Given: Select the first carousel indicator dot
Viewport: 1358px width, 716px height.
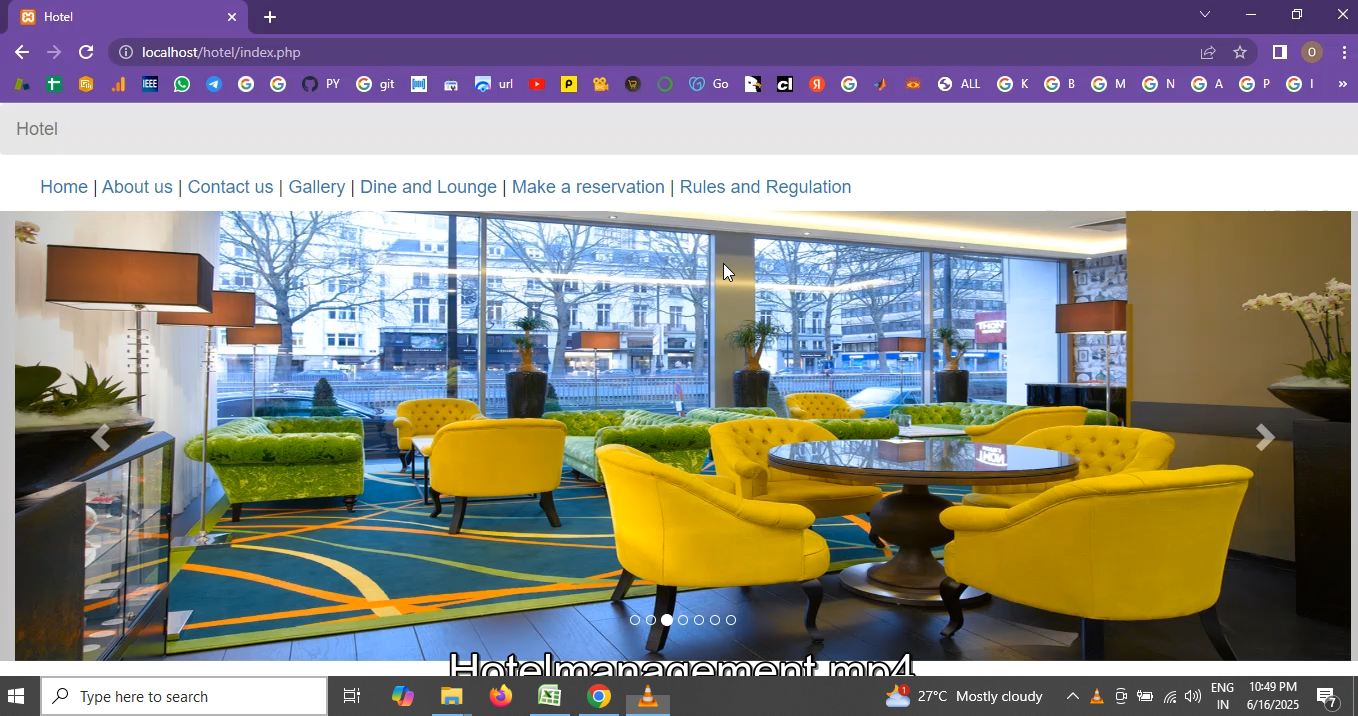Looking at the screenshot, I should coord(635,620).
